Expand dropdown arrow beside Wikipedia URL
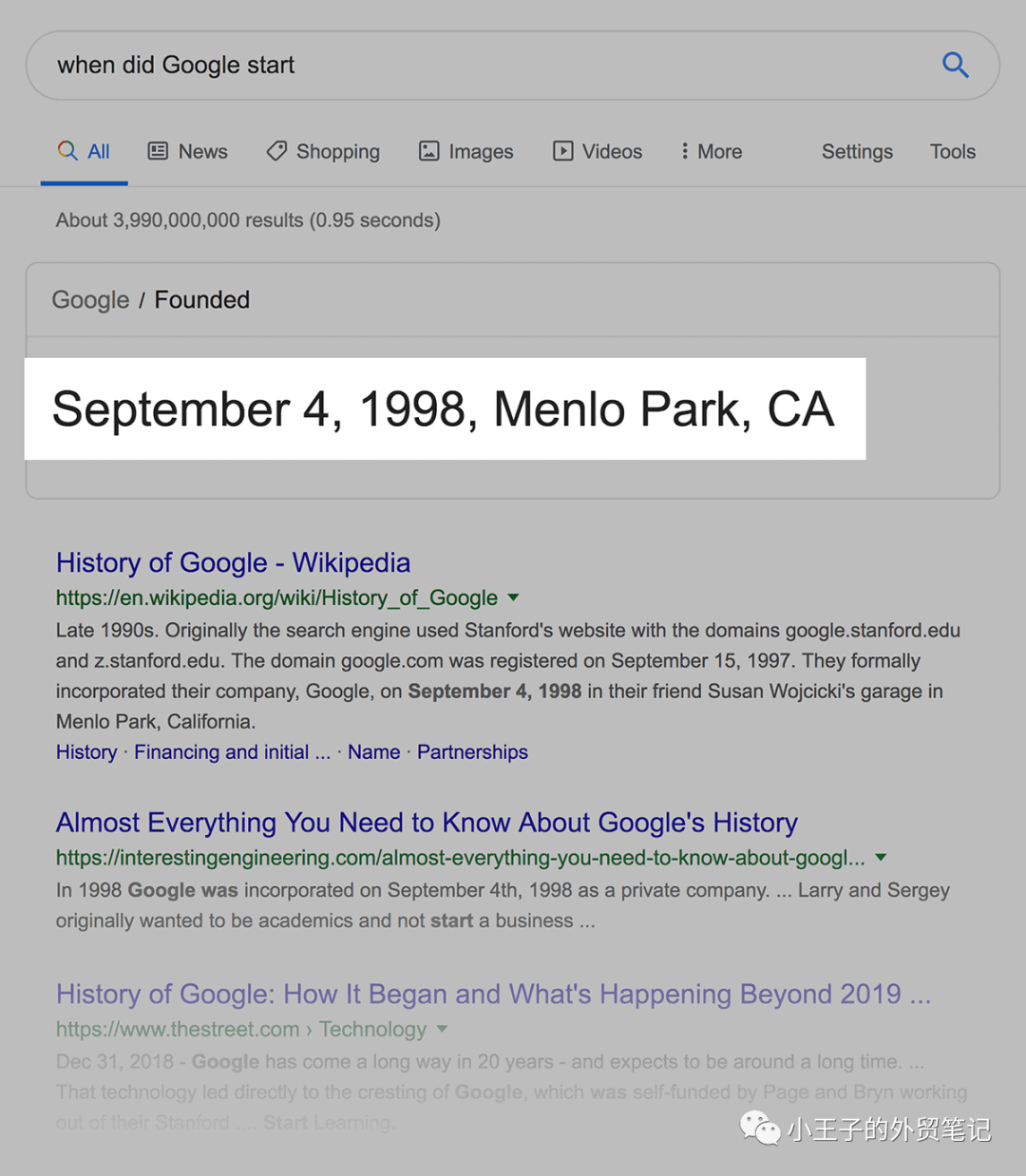The width and height of the screenshot is (1026, 1176). click(x=513, y=597)
